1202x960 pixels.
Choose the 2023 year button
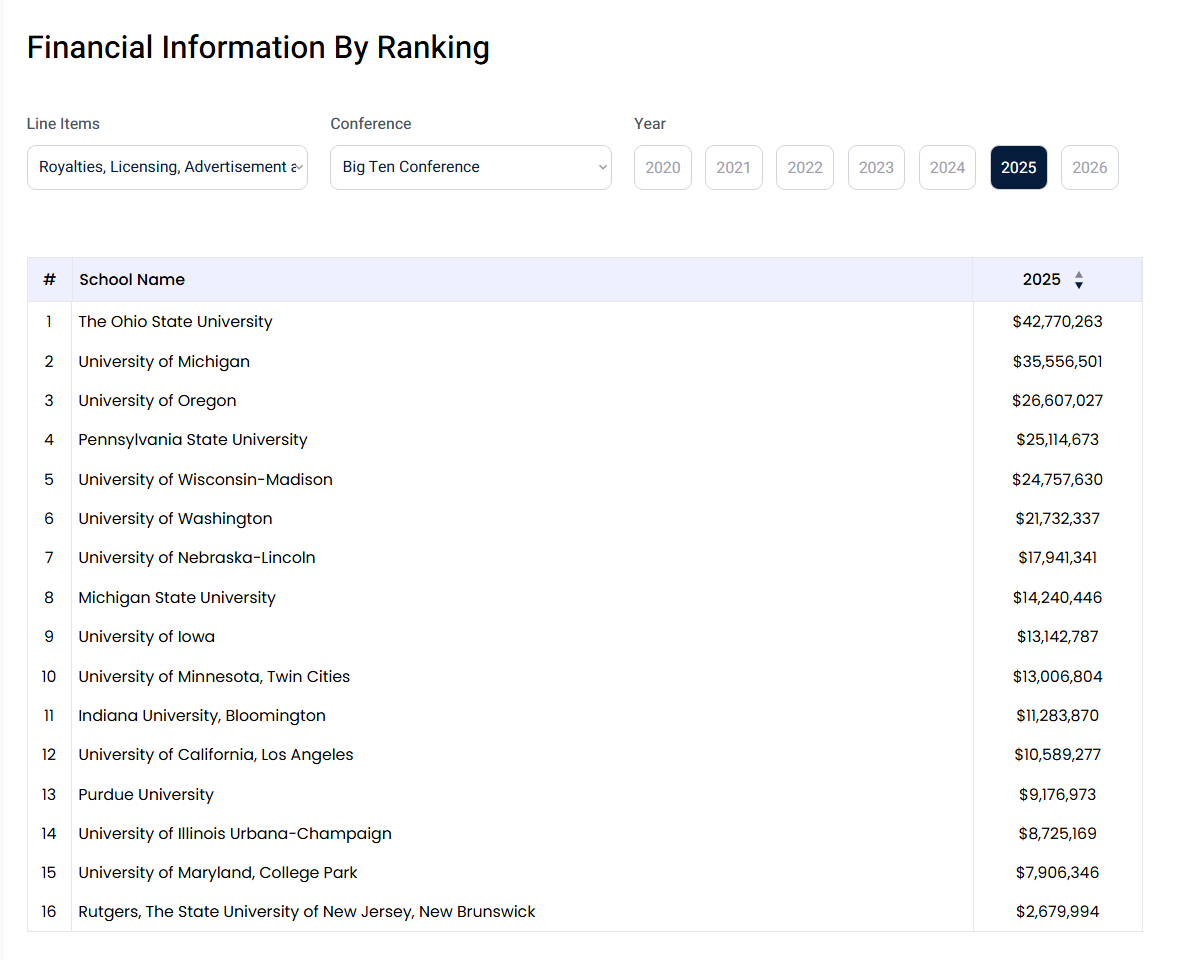coord(876,167)
